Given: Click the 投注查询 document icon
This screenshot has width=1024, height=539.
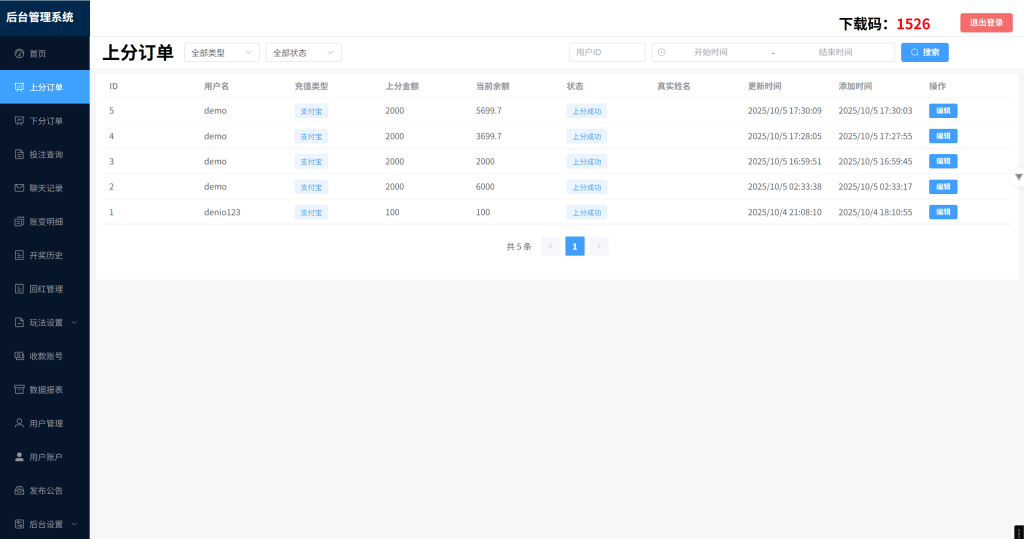Looking at the screenshot, I should (19, 154).
